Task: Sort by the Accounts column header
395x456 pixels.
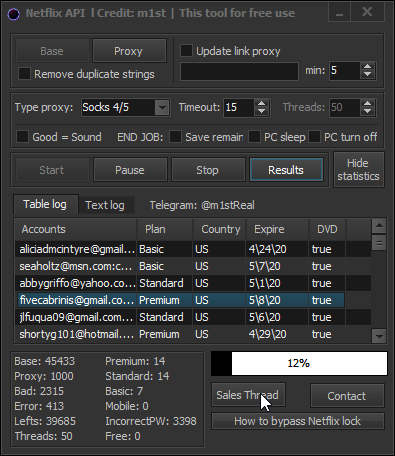Action: 75,229
